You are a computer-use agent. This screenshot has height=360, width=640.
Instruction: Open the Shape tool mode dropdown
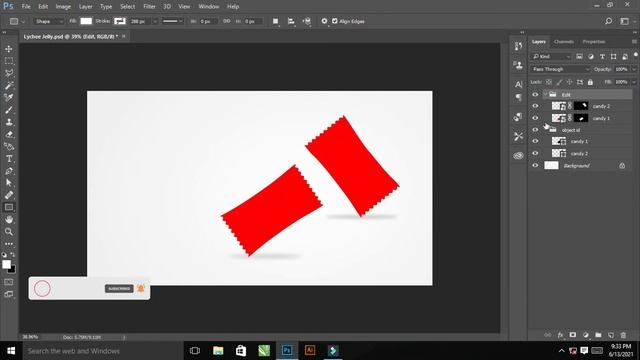click(48, 21)
